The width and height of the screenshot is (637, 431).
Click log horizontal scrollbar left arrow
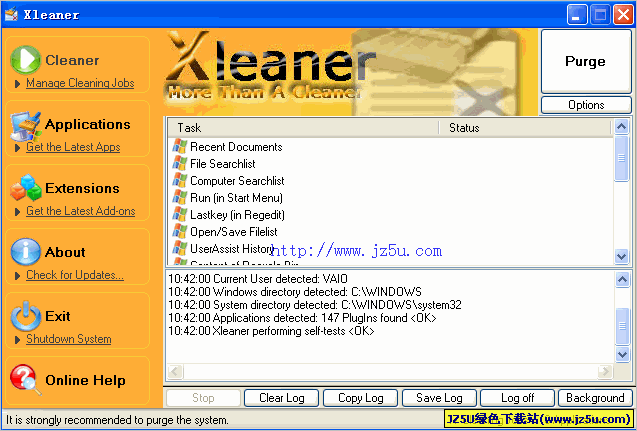pos(176,371)
